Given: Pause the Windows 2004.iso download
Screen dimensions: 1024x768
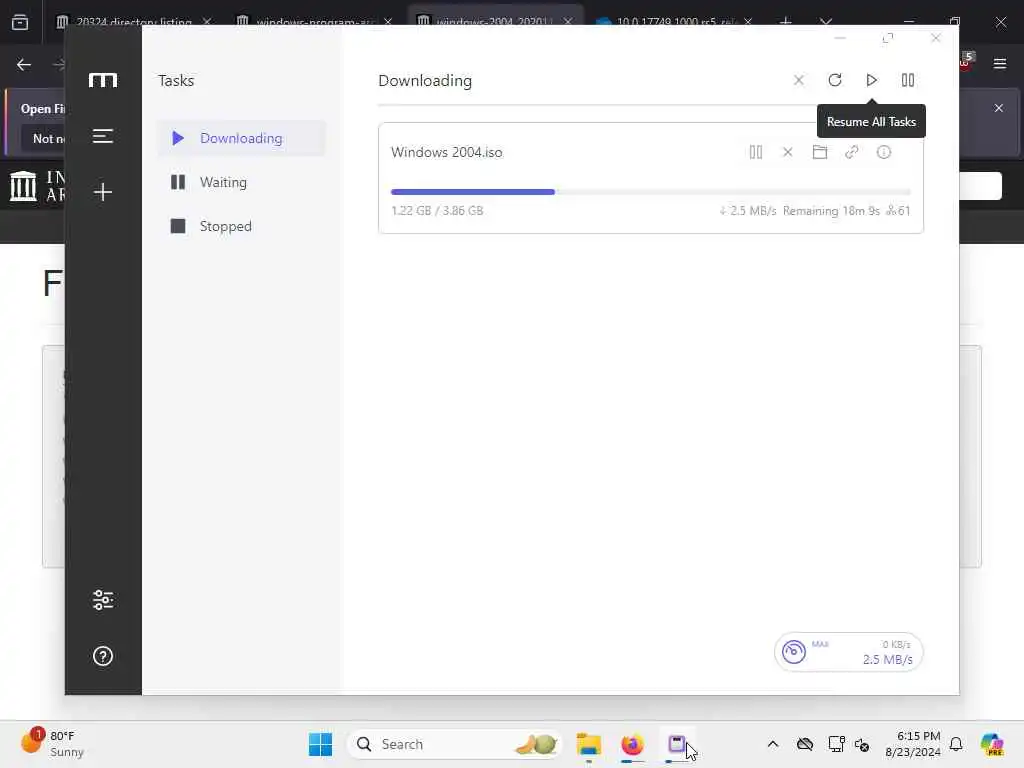Looking at the screenshot, I should (x=756, y=152).
